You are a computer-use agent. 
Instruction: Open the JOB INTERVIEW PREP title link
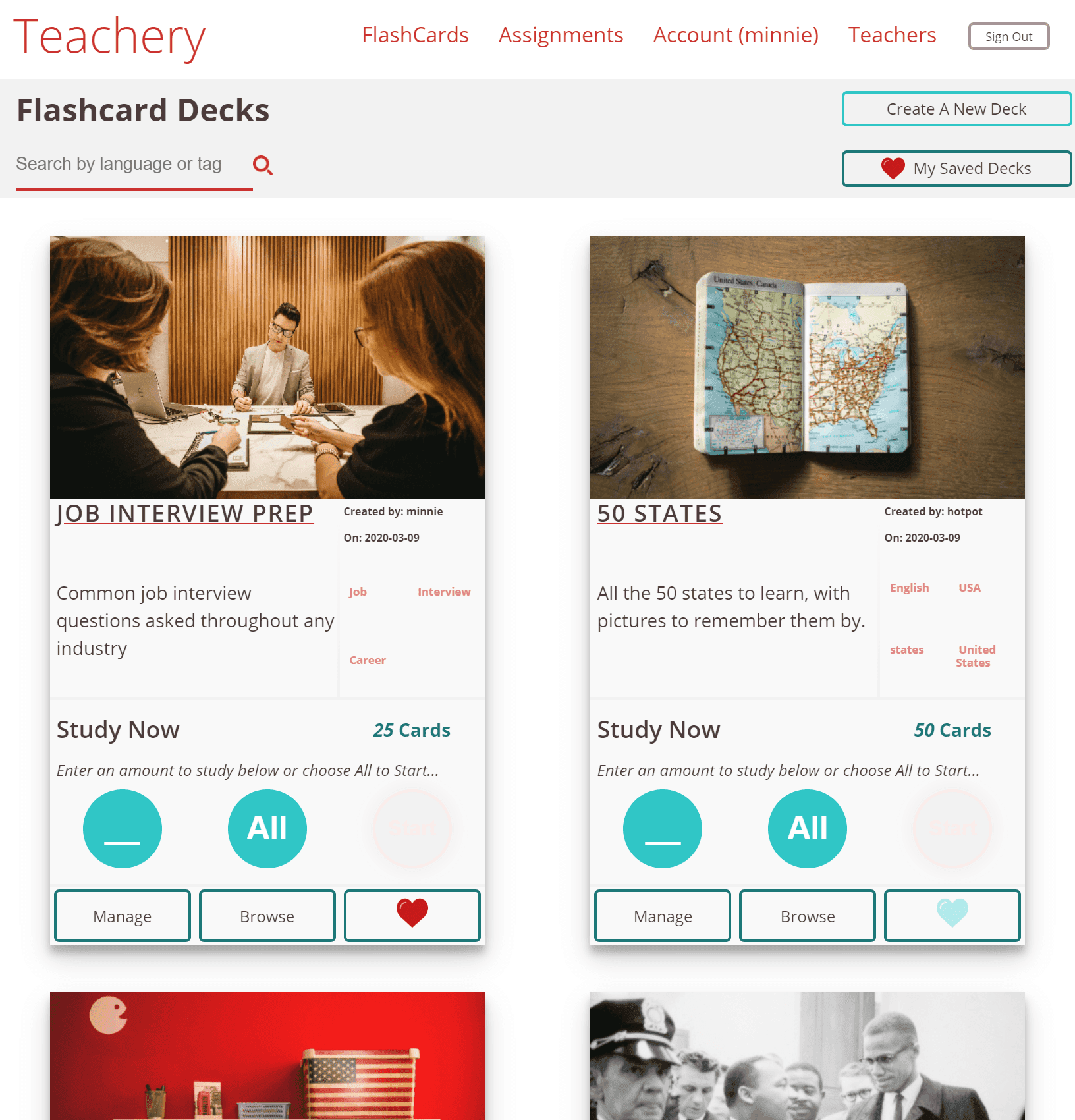(x=185, y=514)
